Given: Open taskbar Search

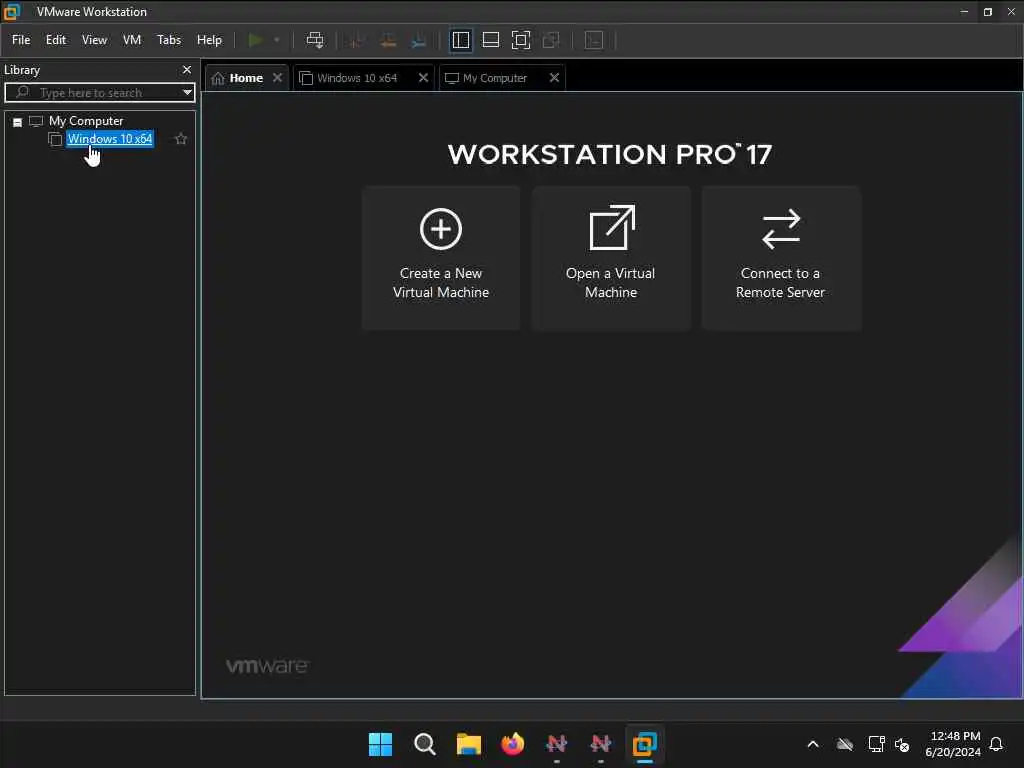Looking at the screenshot, I should tap(424, 744).
